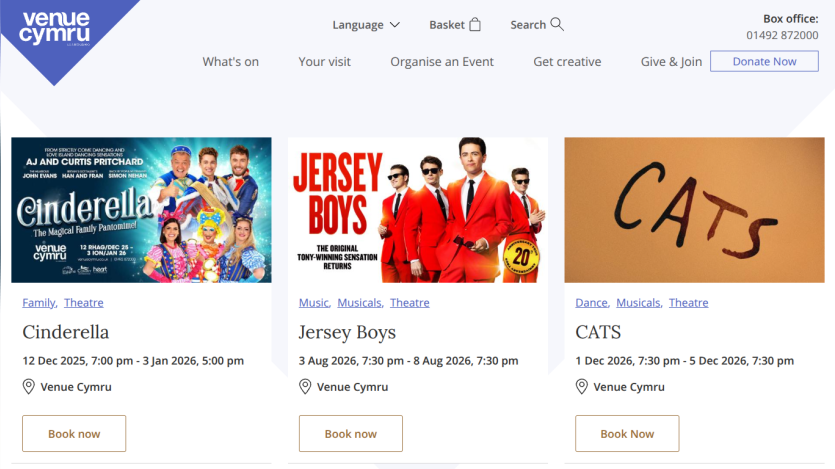The height and width of the screenshot is (469, 835).
Task: Click the Cinderella dates 12 Dec 2025 text
Action: 133,361
